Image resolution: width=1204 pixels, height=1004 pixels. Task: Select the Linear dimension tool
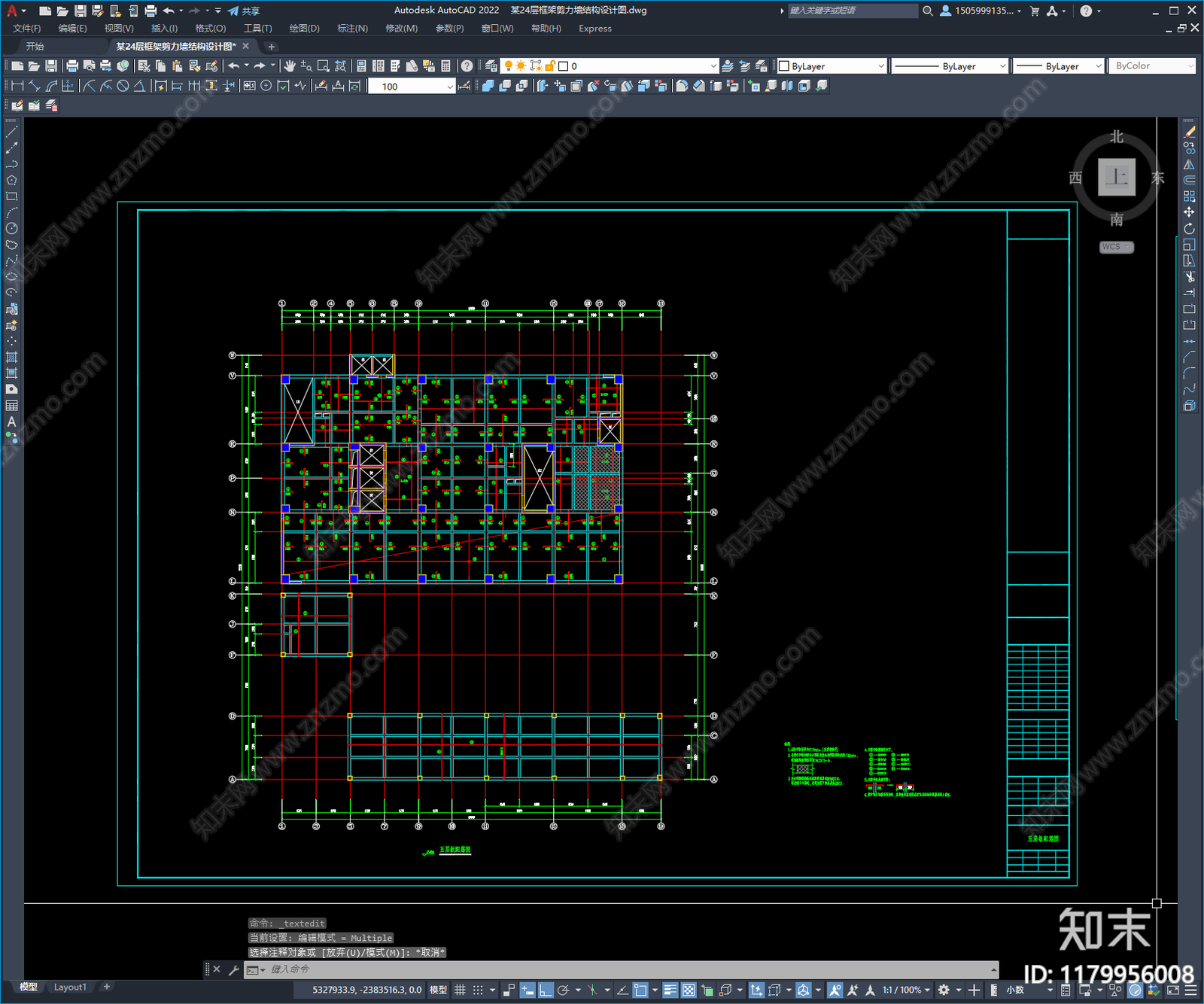[18, 86]
